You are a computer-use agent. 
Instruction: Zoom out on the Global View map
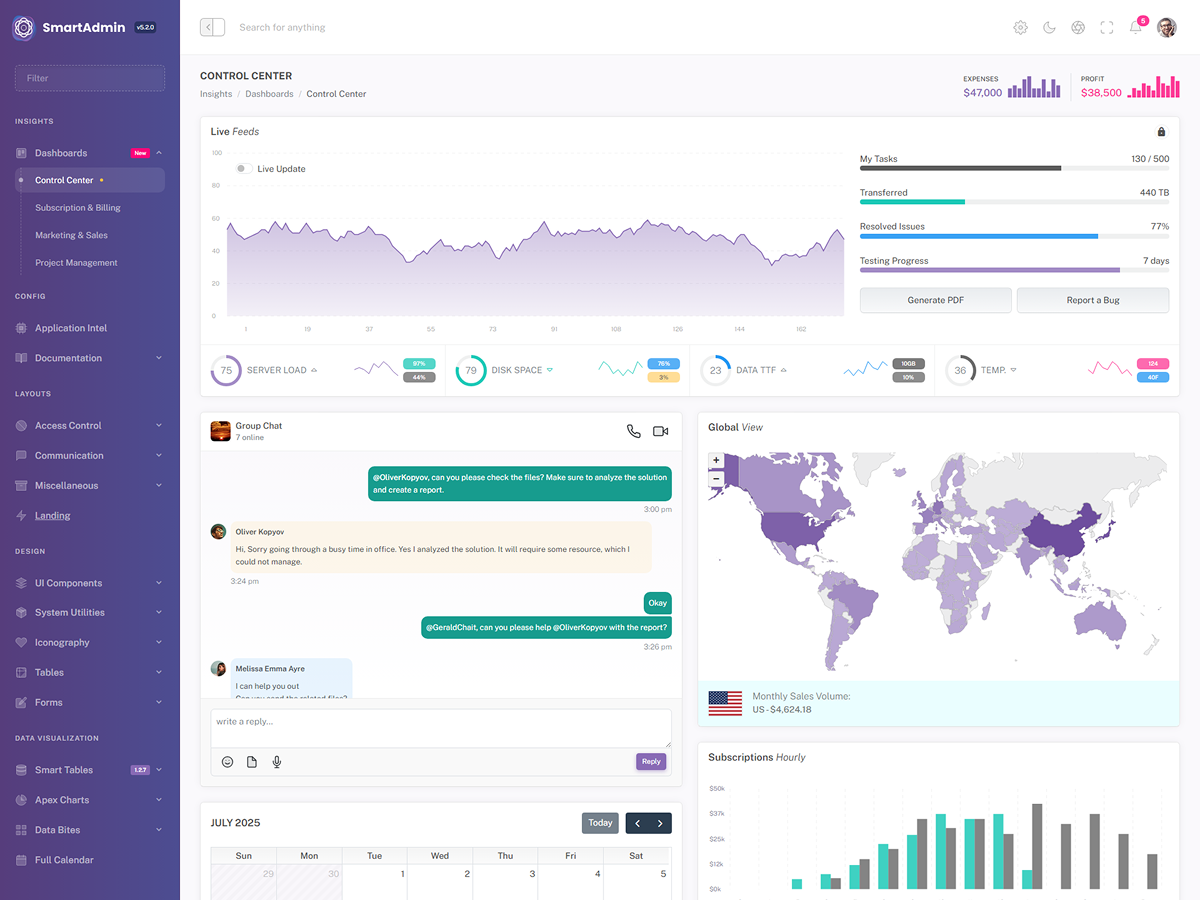click(x=716, y=479)
